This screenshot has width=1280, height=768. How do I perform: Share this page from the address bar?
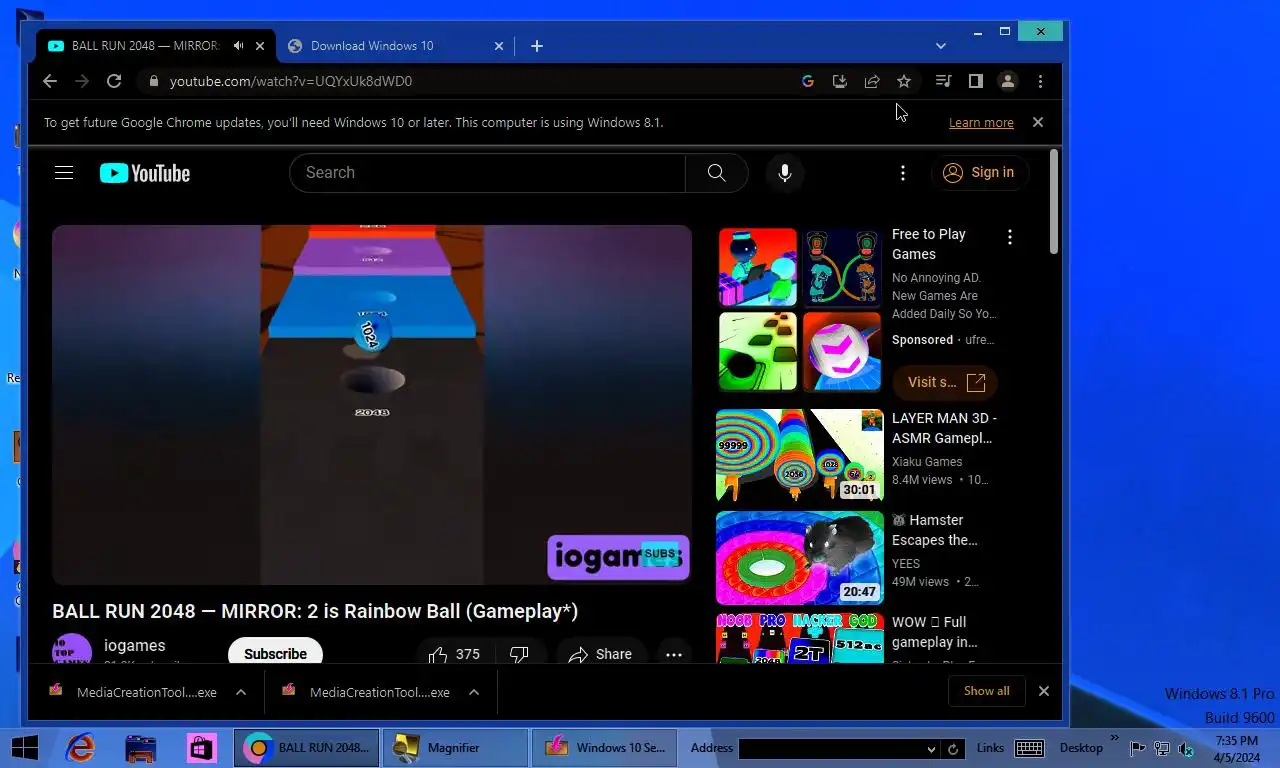pos(872,81)
